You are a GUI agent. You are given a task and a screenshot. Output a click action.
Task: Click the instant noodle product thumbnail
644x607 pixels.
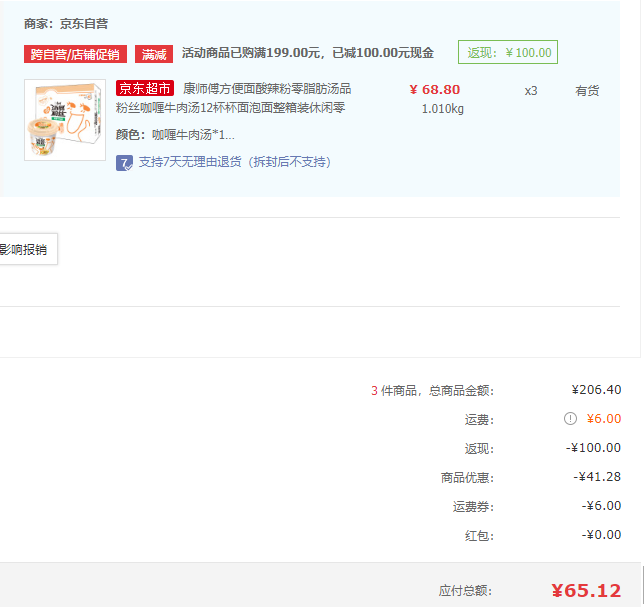65,120
